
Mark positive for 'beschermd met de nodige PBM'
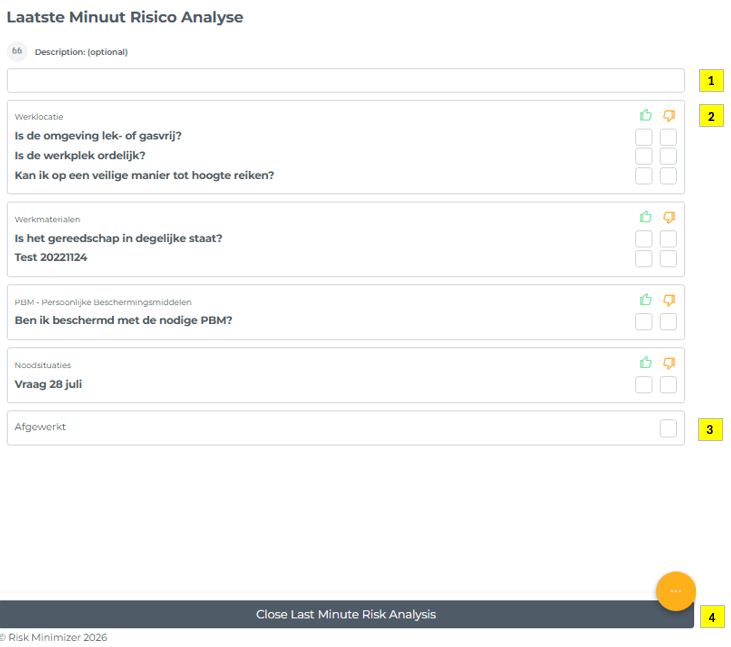644,321
